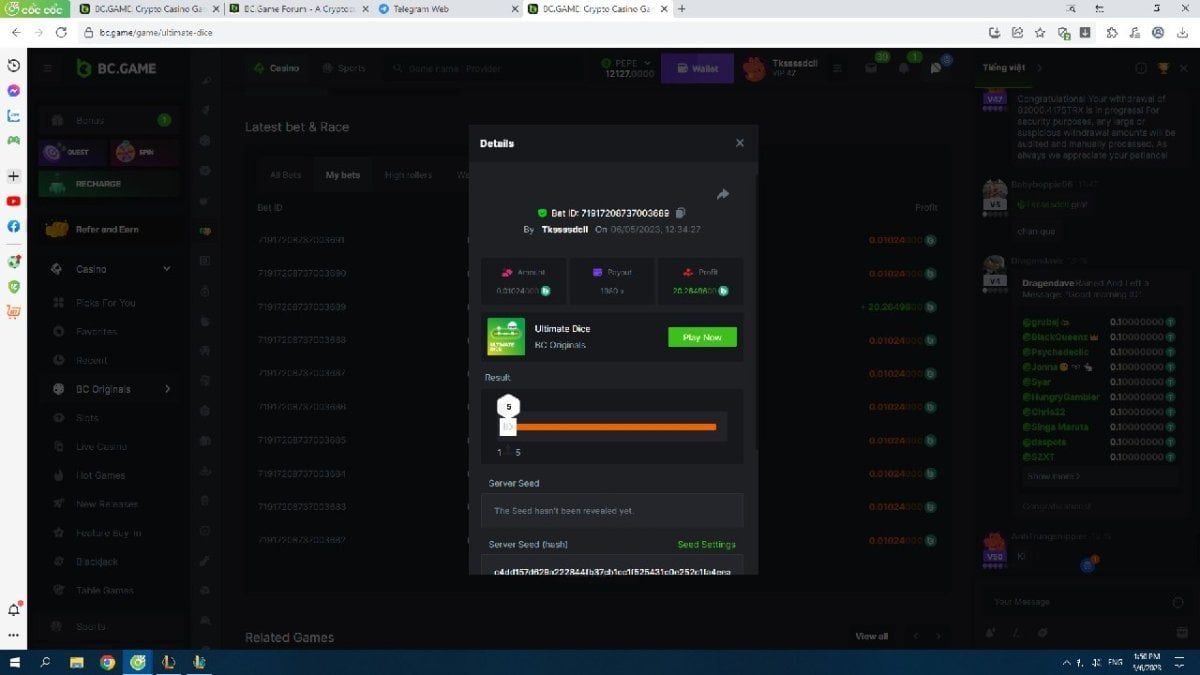
Task: Collapse the Casino section in sidebar
Action: pyautogui.click(x=166, y=269)
